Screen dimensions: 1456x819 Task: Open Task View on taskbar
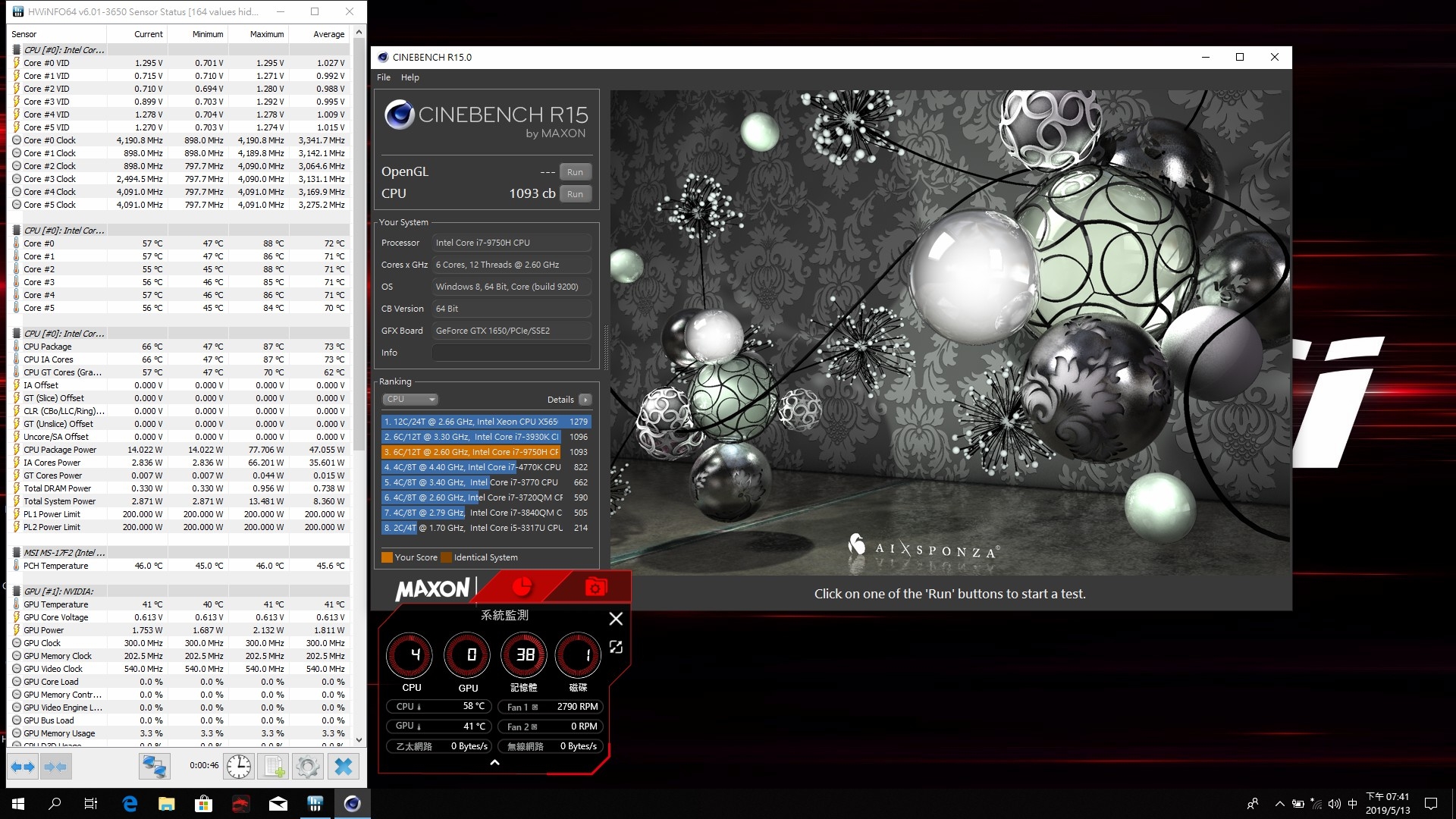pos(91,804)
